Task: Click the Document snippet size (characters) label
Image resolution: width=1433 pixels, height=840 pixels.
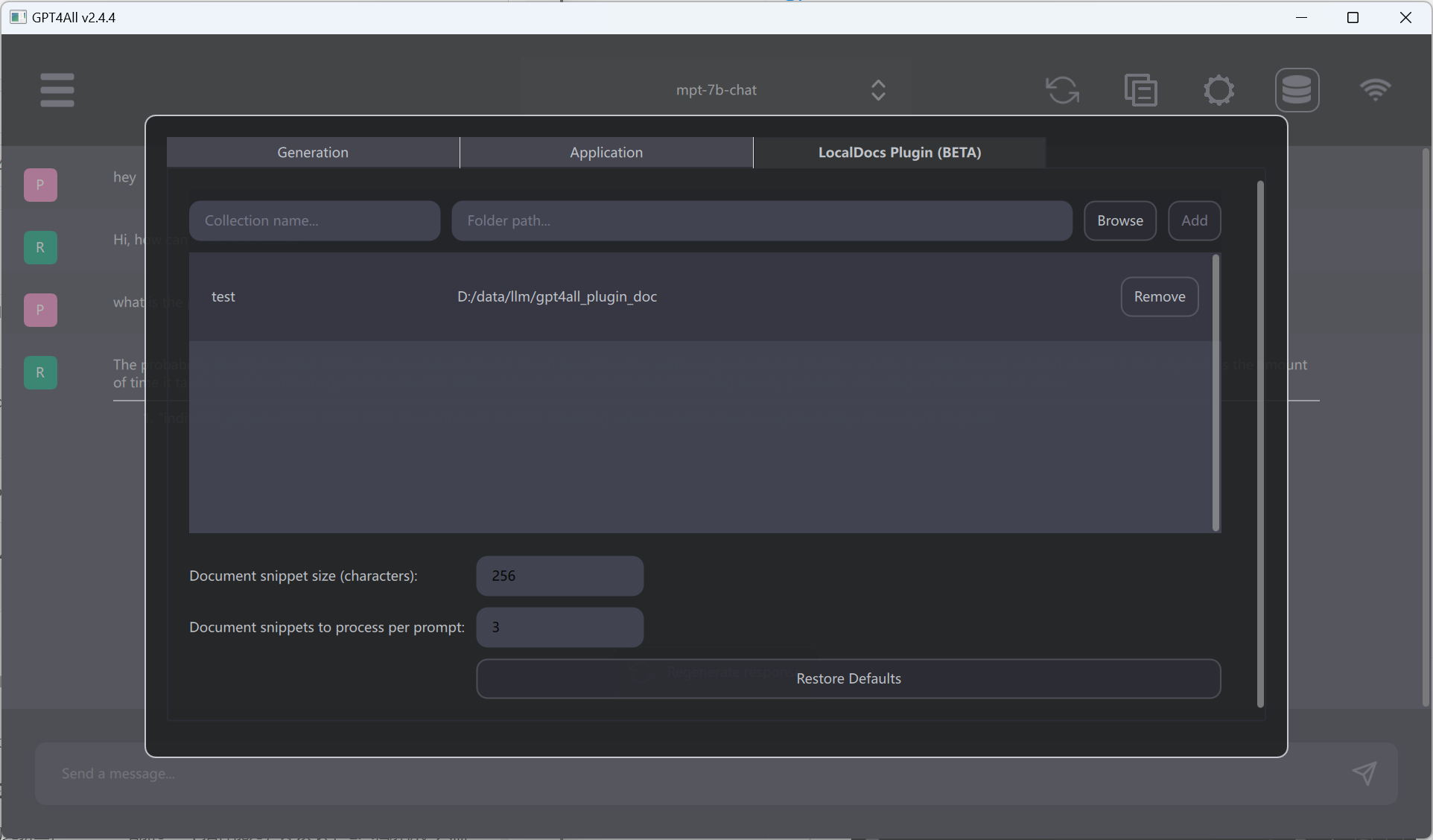Action: (303, 576)
